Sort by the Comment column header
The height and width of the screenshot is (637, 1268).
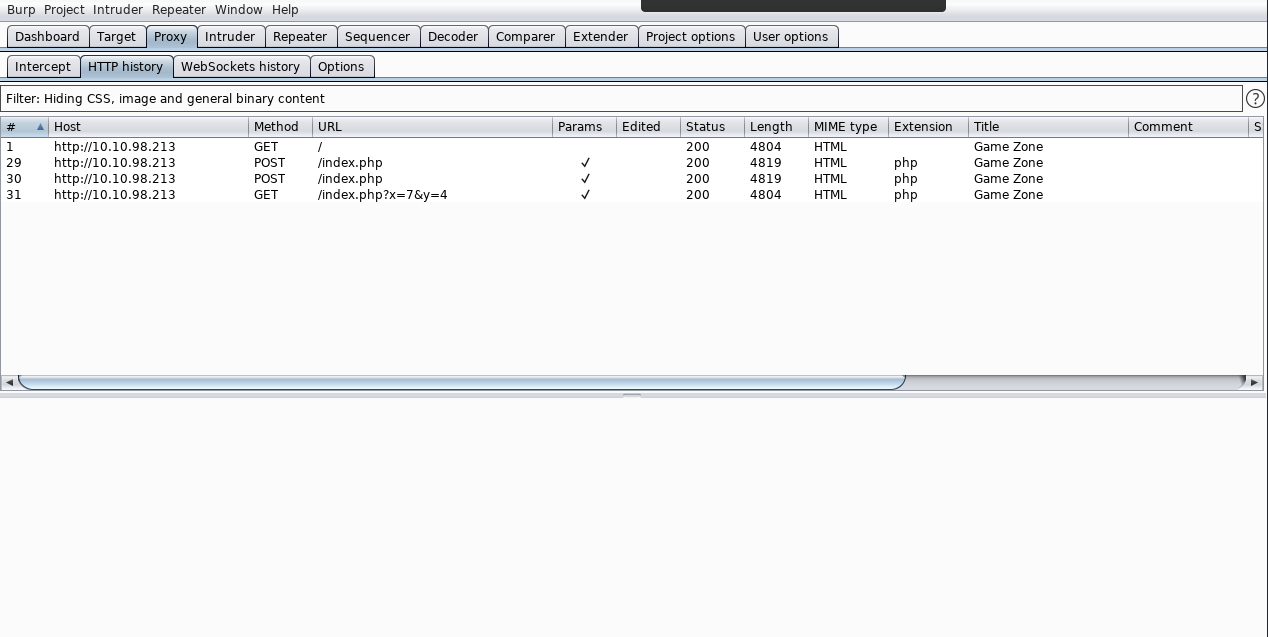[x=1189, y=127]
